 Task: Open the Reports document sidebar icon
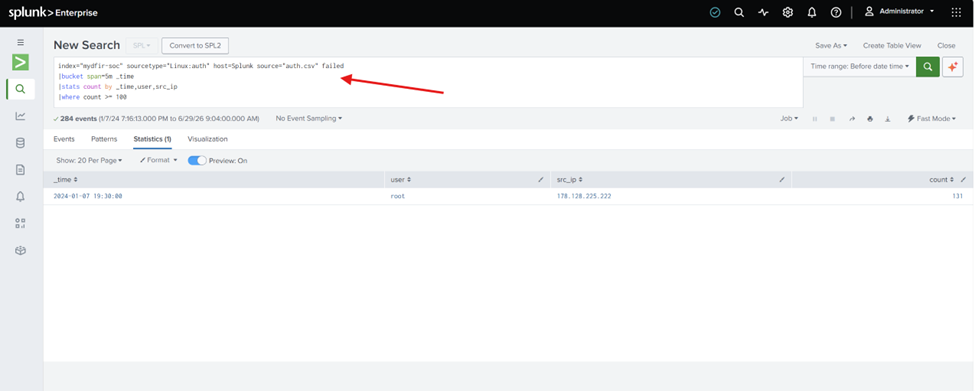coord(21,170)
